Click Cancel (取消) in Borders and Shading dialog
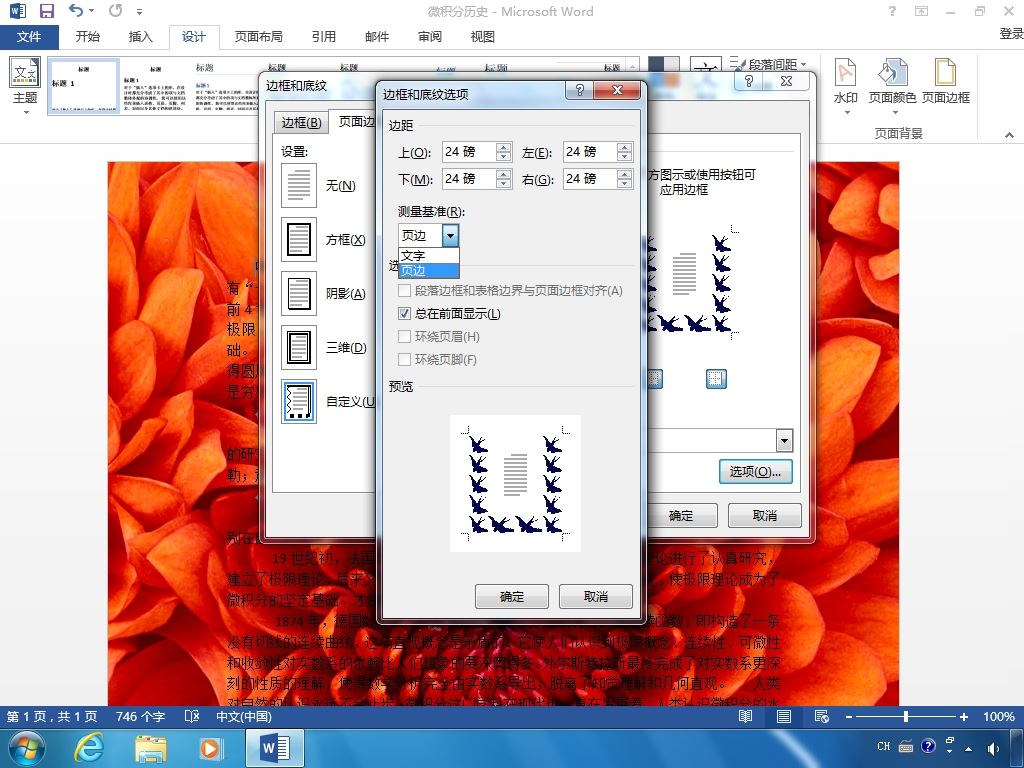 click(764, 515)
